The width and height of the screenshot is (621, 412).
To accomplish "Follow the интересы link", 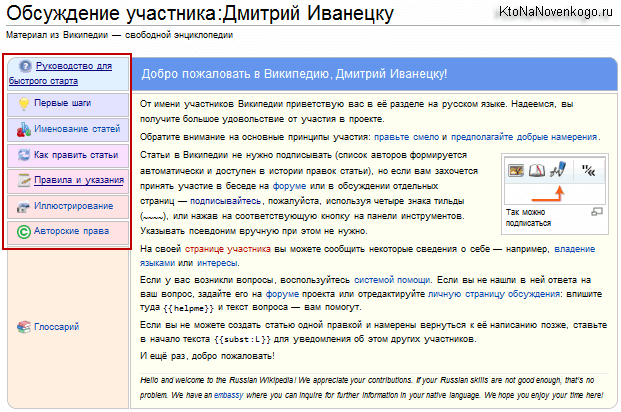I will coord(217,263).
